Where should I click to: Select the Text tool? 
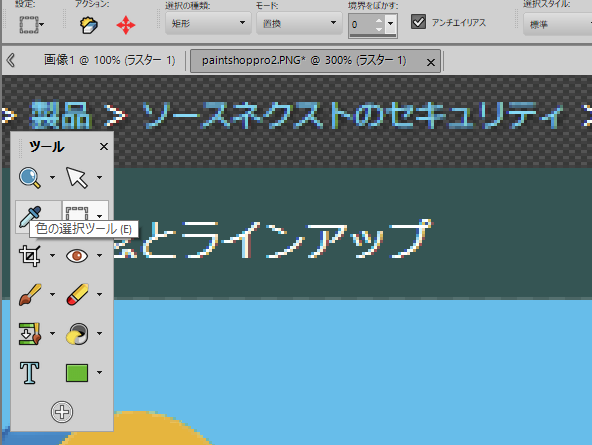[29, 373]
